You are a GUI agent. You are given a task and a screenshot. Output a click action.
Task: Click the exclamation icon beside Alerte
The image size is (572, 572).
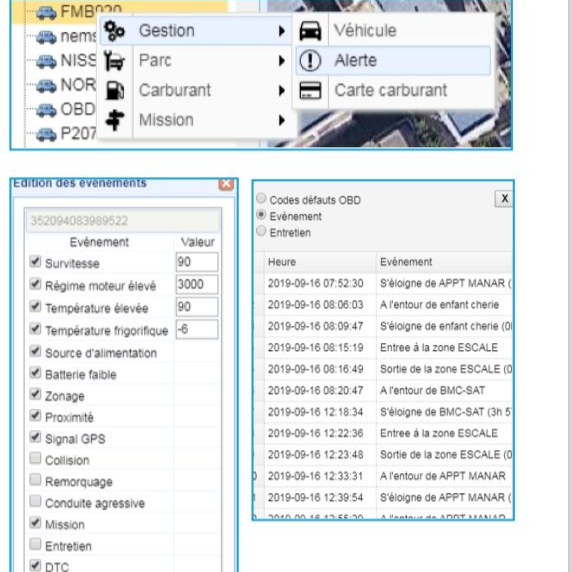pos(310,61)
